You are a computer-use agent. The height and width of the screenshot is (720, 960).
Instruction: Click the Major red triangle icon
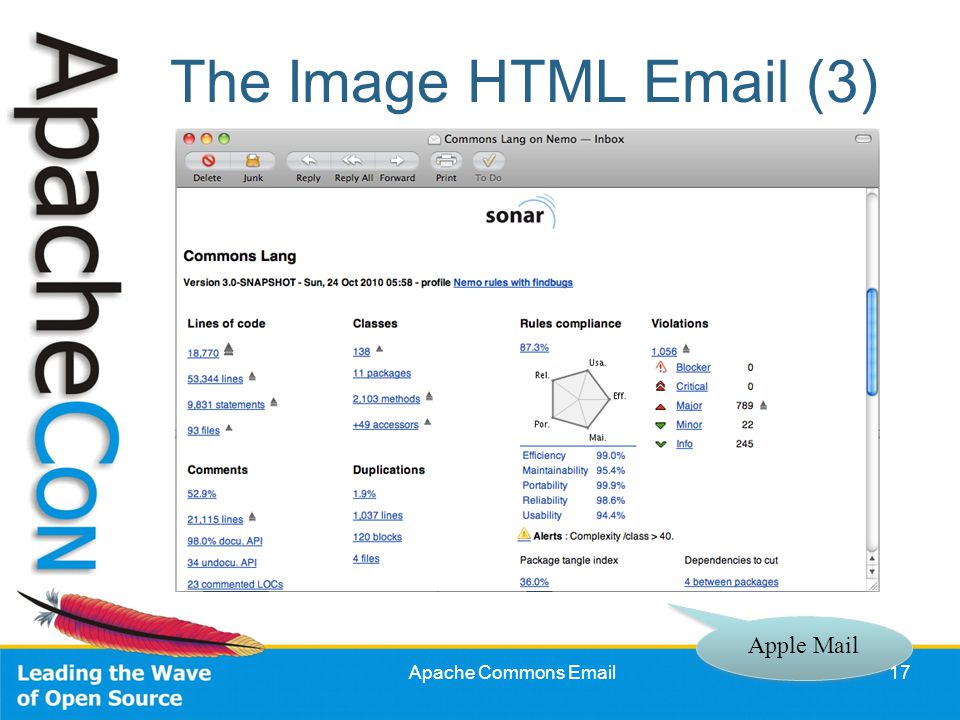pos(661,406)
